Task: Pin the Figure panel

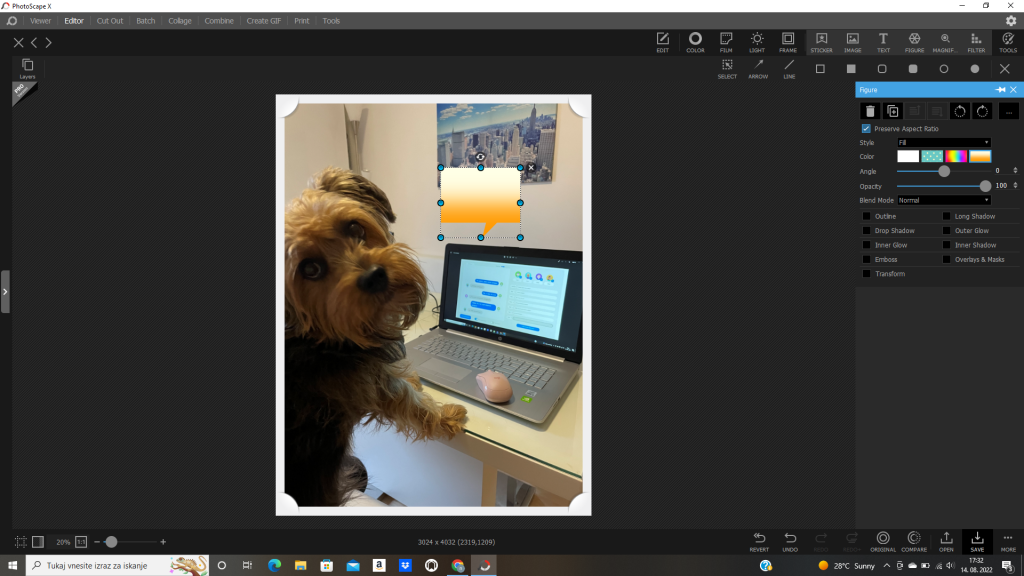Action: tap(1000, 89)
